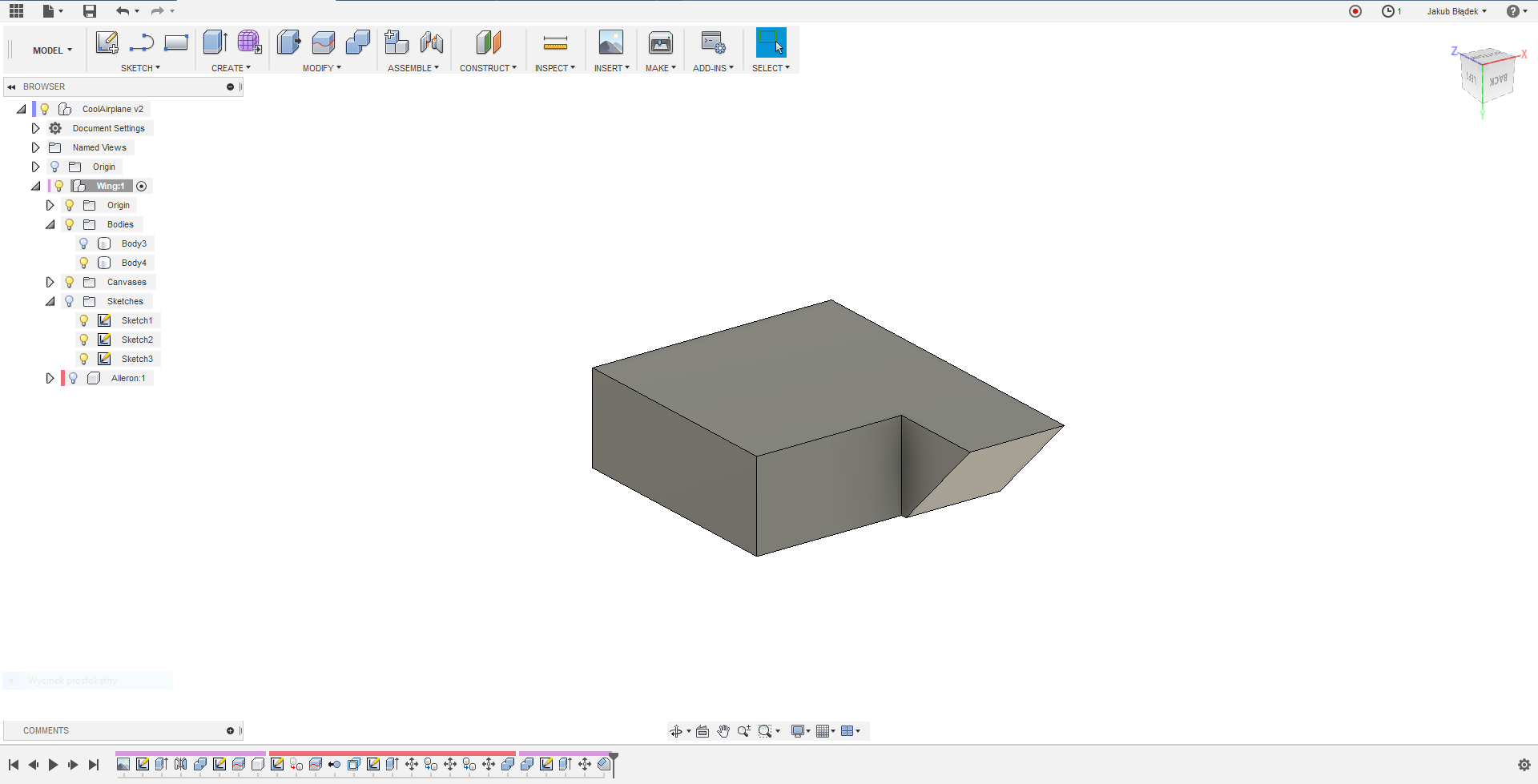Collapse the Bodies folder
This screenshot has width=1538, height=784.
(x=50, y=224)
